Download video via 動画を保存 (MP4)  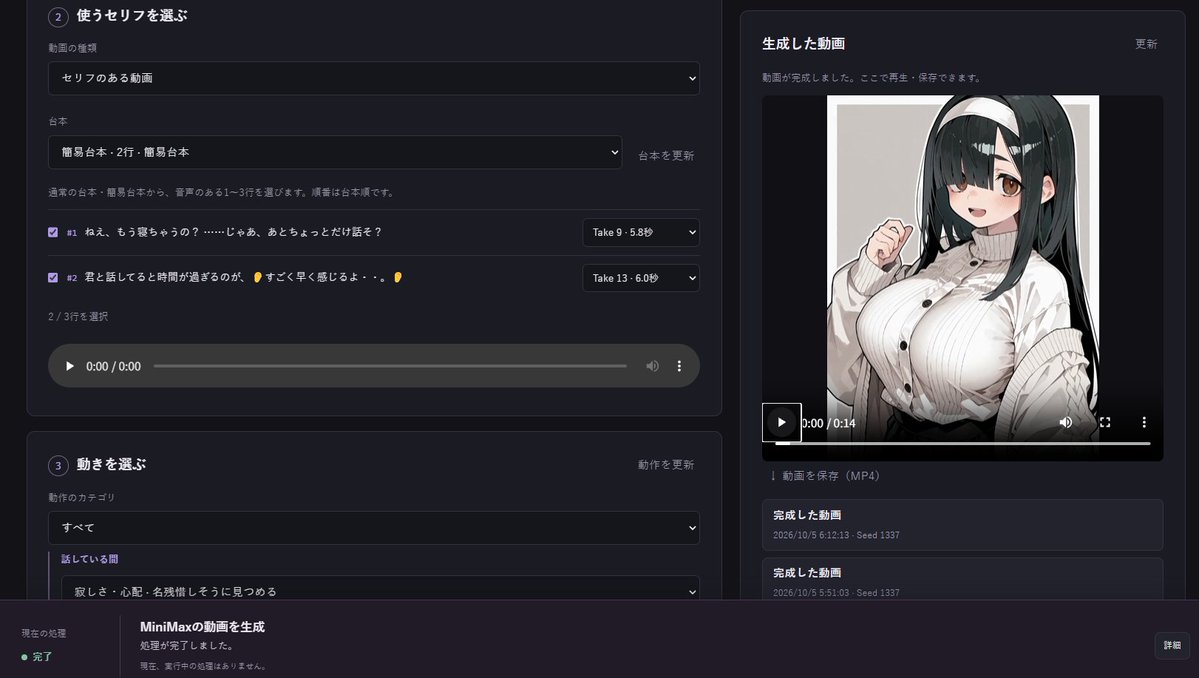tap(824, 475)
